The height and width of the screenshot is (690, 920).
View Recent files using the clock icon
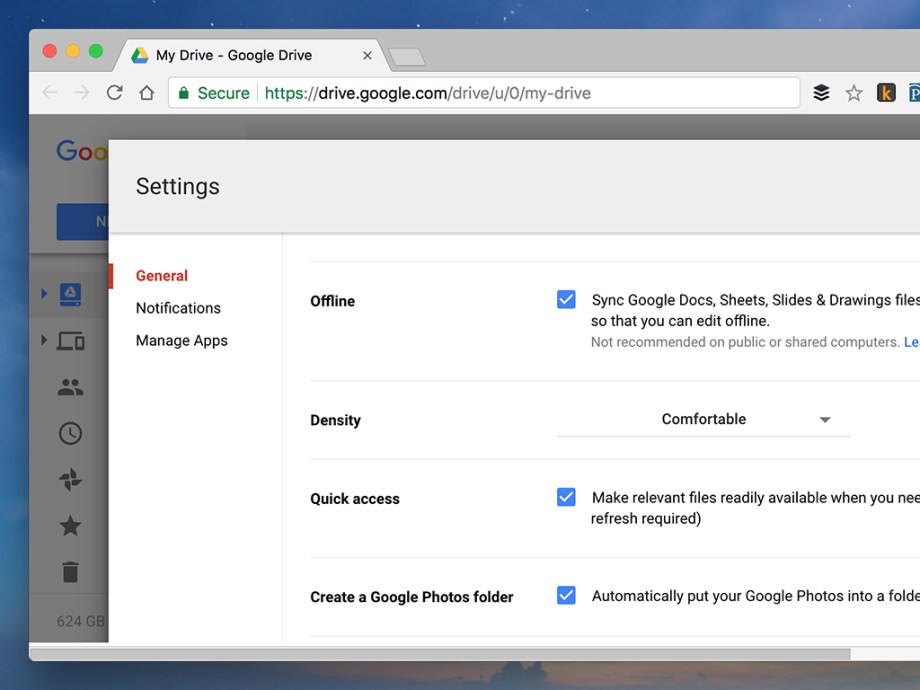(69, 433)
